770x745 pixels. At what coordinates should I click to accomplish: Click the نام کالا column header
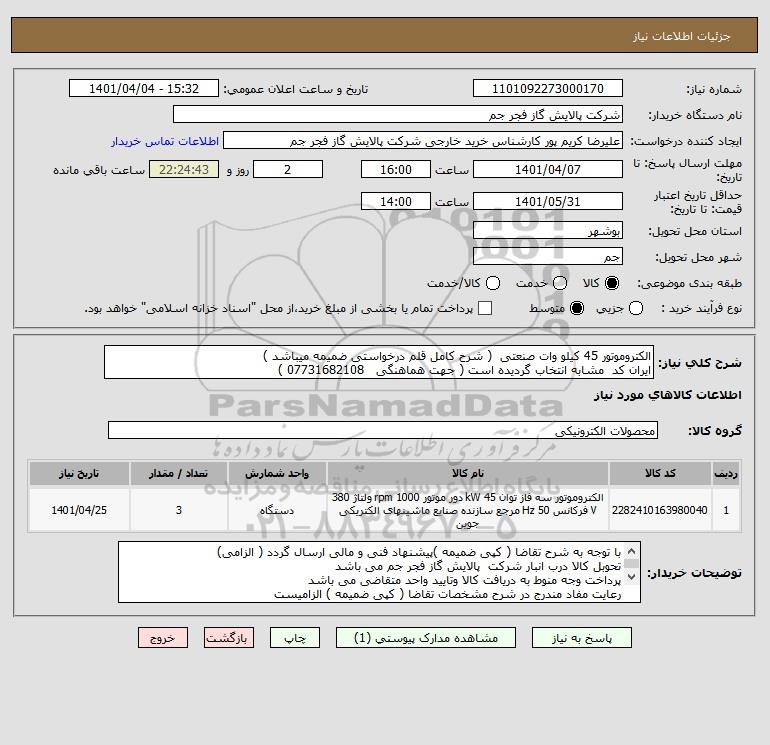468,473
